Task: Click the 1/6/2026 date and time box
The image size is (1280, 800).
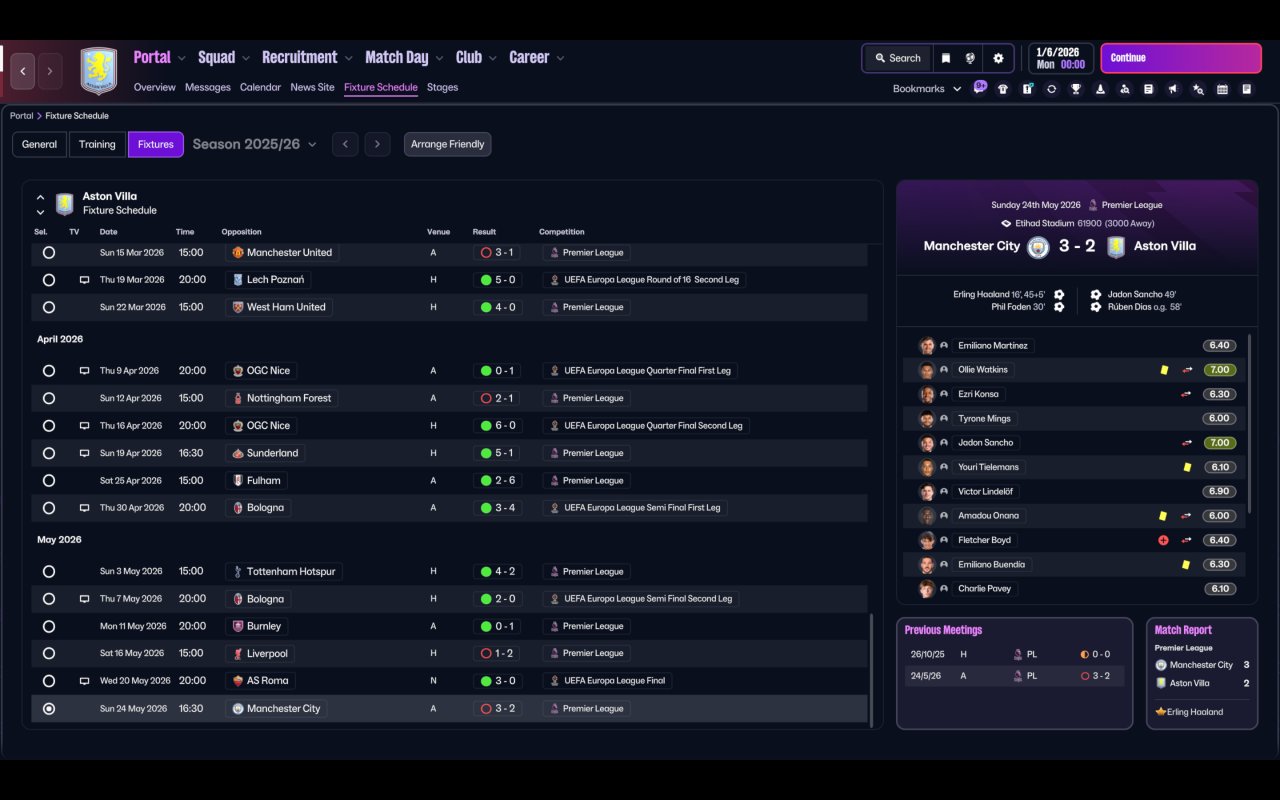Action: pos(1060,58)
